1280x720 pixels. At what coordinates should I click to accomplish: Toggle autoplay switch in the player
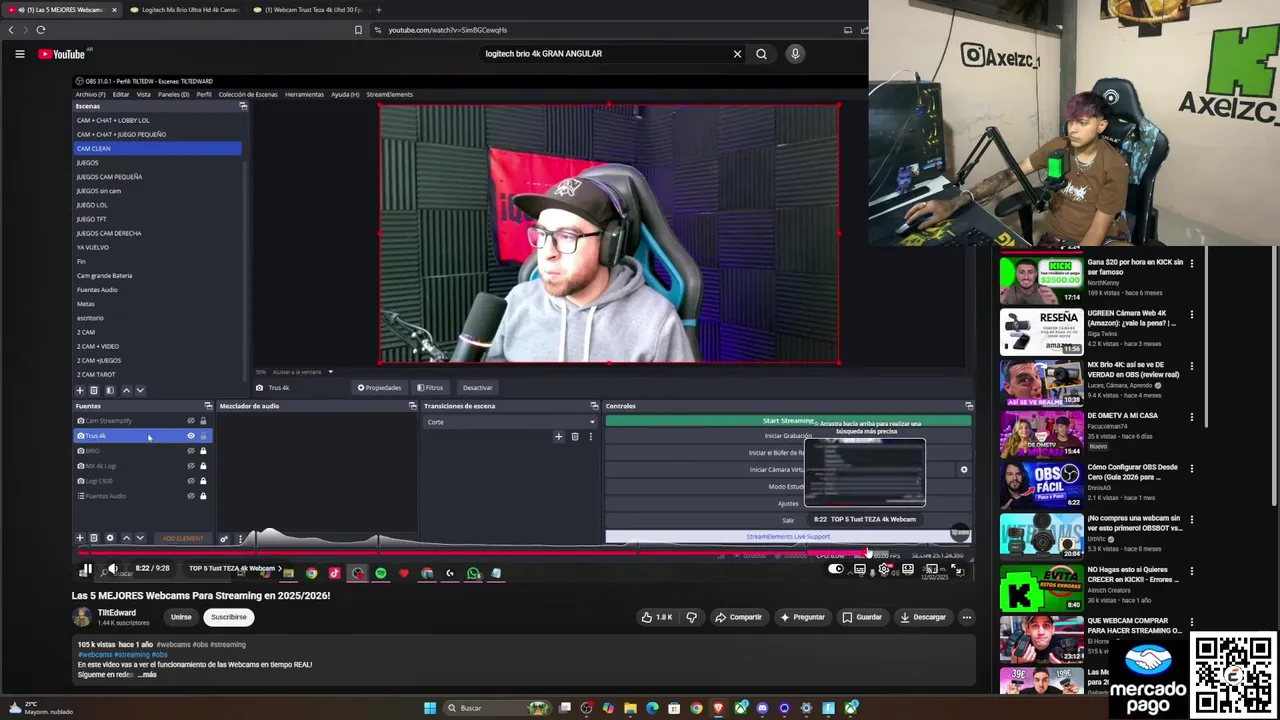836,569
